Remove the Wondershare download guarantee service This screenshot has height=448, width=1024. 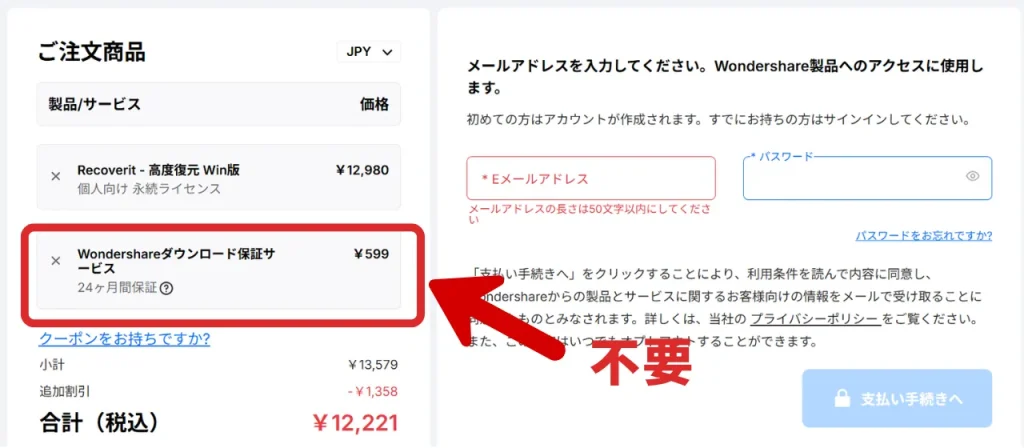(56, 261)
